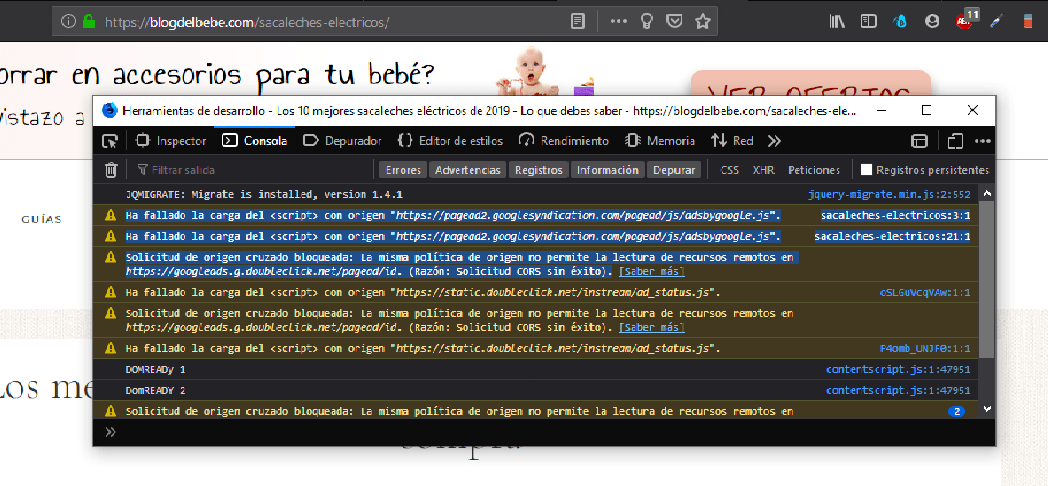The image size is (1048, 486).
Task: Open the Memoria tab
Action: pos(660,141)
